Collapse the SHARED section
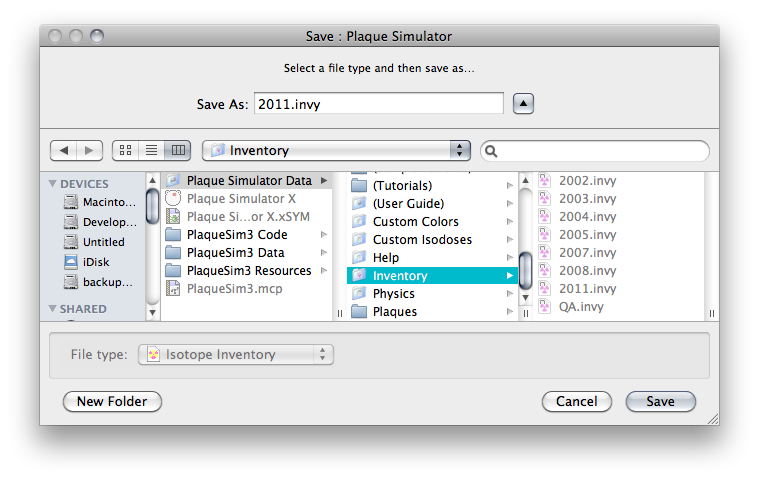This screenshot has width=759, height=480. coord(52,308)
